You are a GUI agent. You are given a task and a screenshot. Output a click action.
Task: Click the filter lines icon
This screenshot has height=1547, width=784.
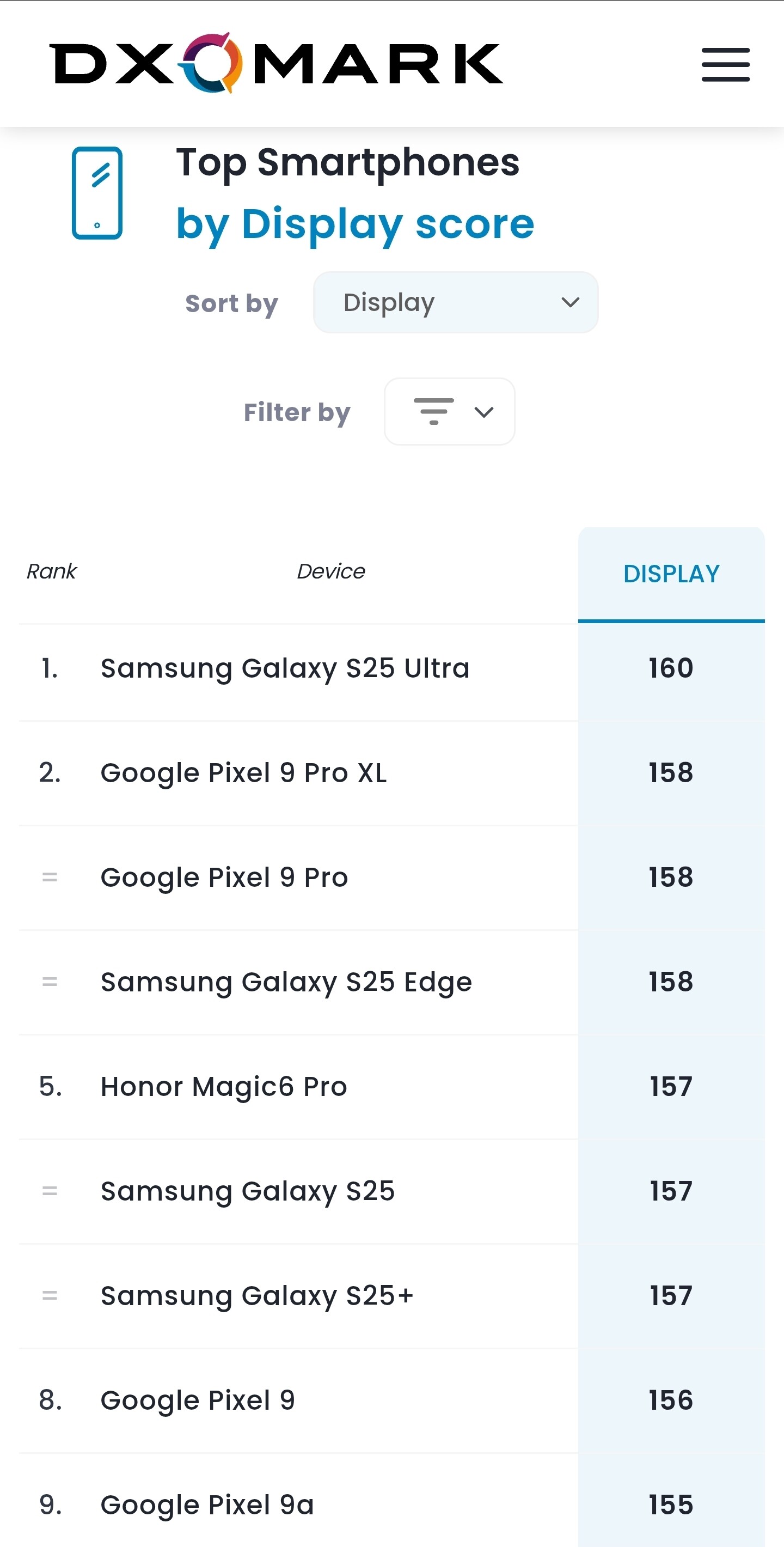pyautogui.click(x=433, y=411)
